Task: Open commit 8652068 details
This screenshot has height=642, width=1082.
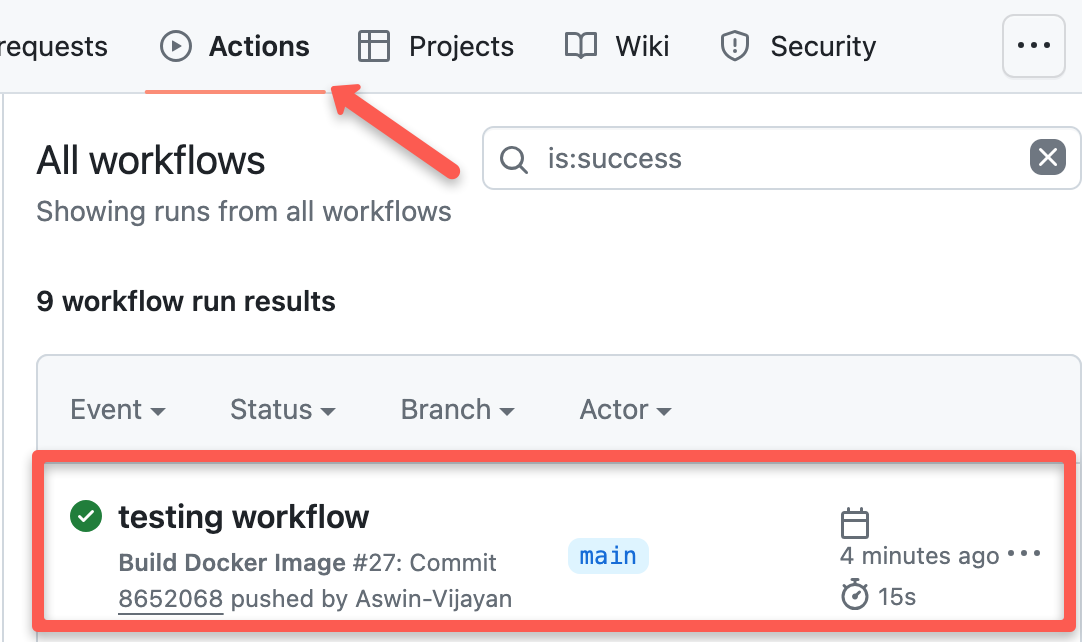Action: [170, 598]
